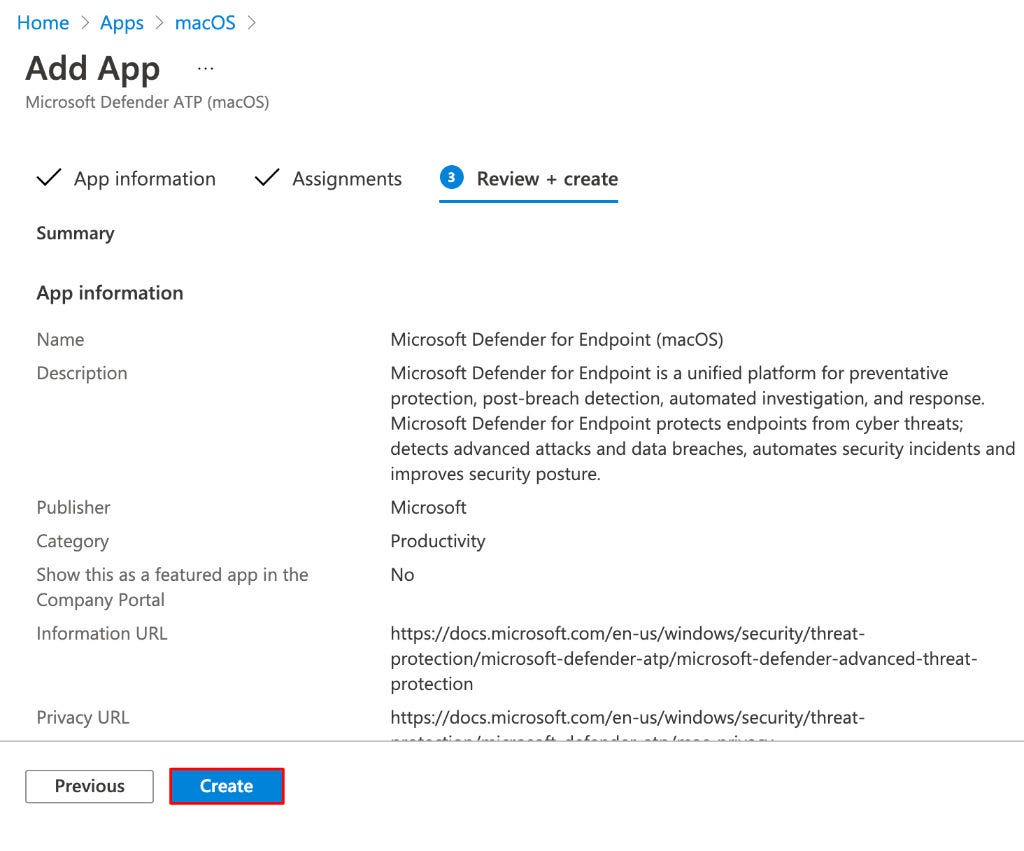This screenshot has width=1024, height=851.
Task: Open the ellipsis menu next to Add App
Action: (206, 69)
